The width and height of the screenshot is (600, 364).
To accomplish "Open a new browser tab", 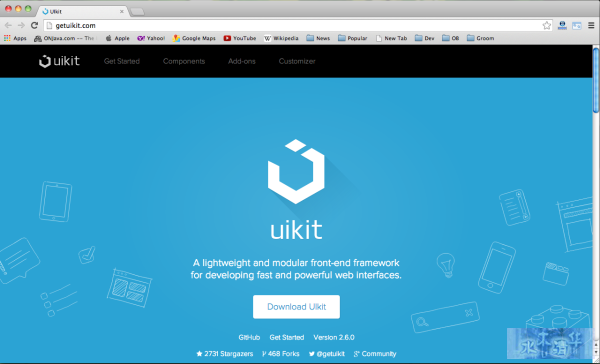I will [137, 12].
